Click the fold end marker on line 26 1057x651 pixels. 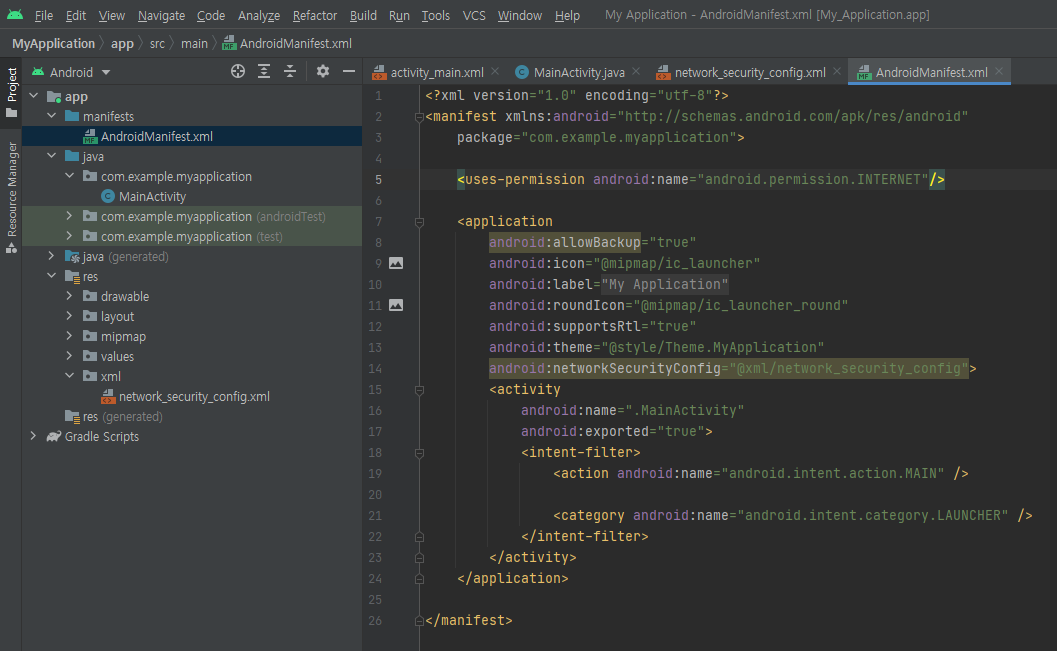point(419,621)
